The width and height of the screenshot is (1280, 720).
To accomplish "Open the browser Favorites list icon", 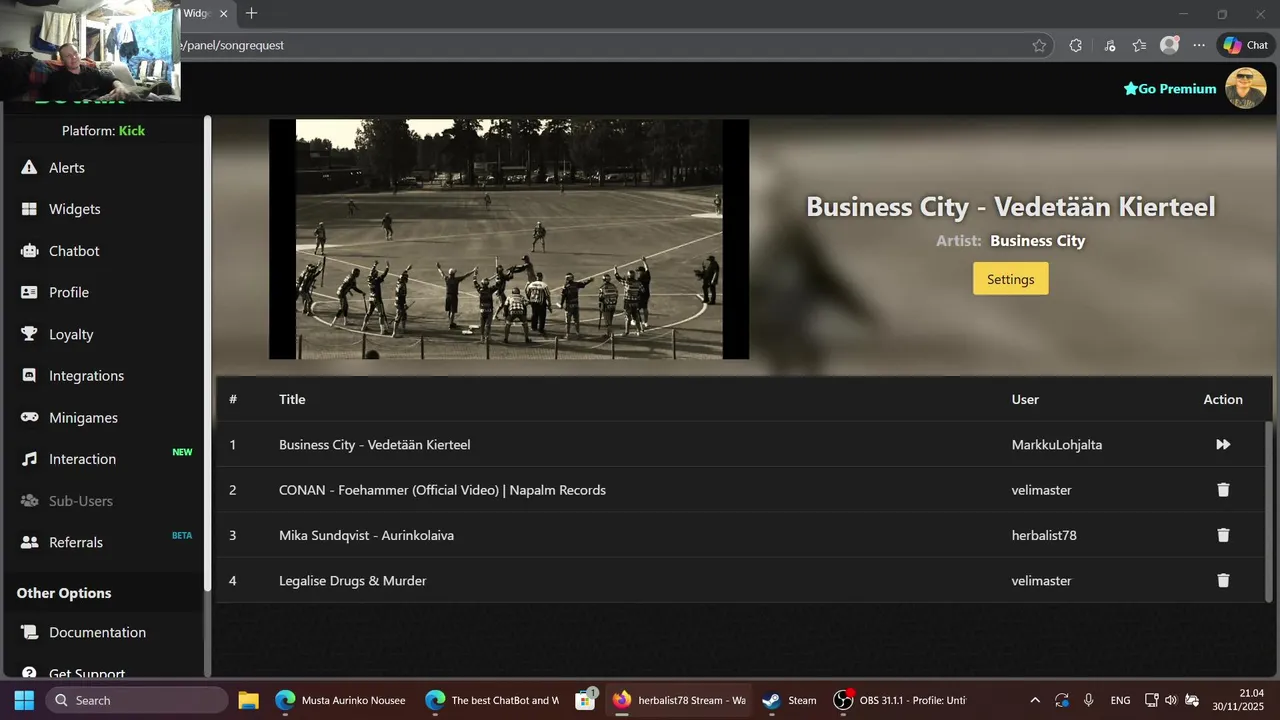I will coord(1139,45).
